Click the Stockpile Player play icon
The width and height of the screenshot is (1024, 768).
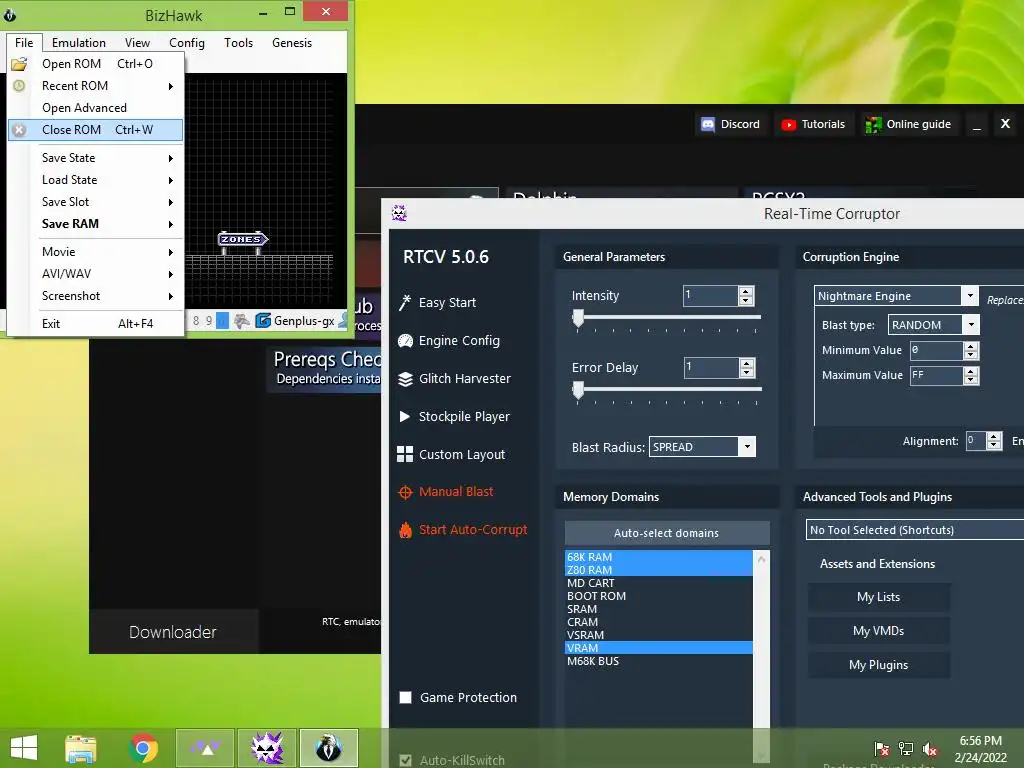[405, 417]
